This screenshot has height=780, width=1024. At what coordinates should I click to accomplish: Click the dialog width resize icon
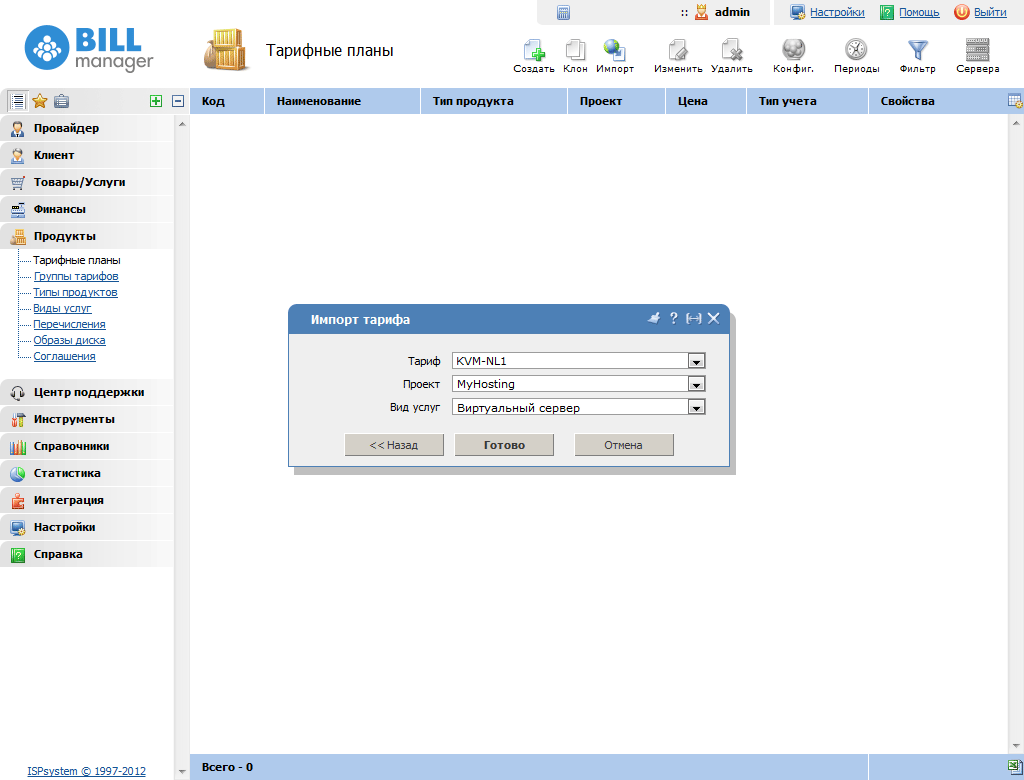pos(694,318)
